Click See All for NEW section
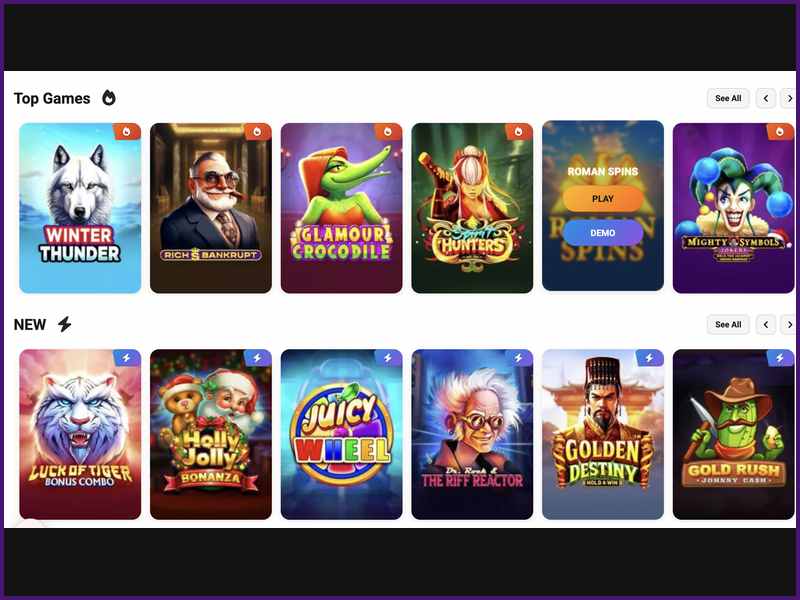The image size is (800, 600). [x=728, y=324]
